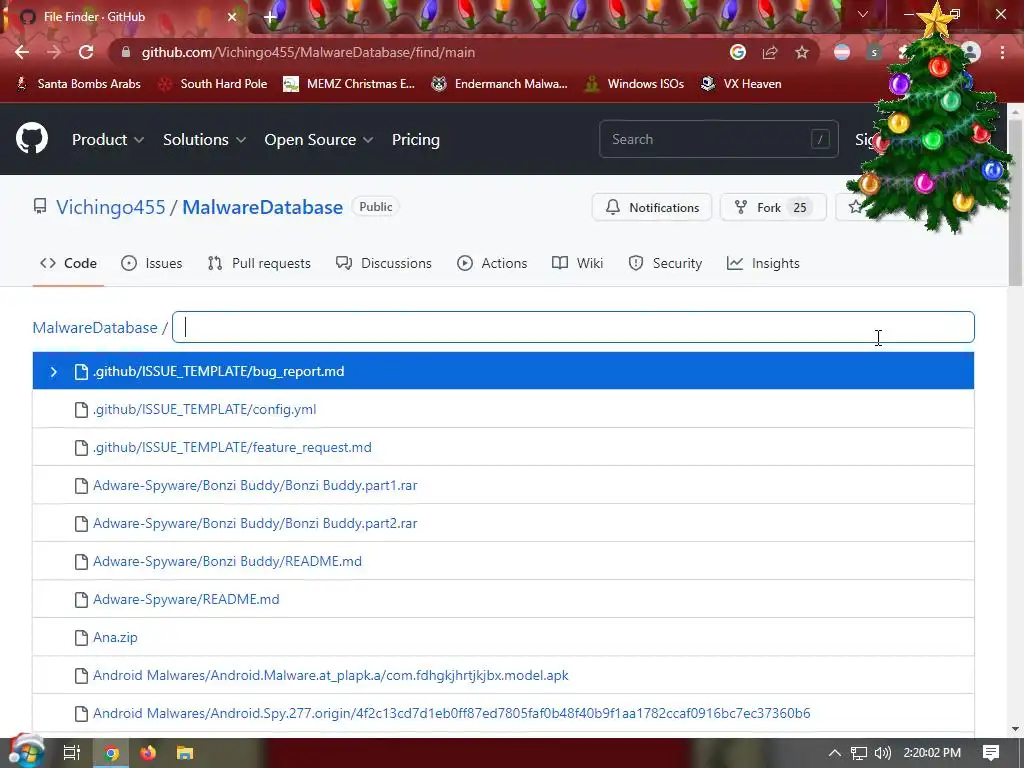
Task: Open MalwareDatabase repository link
Action: [x=263, y=207]
